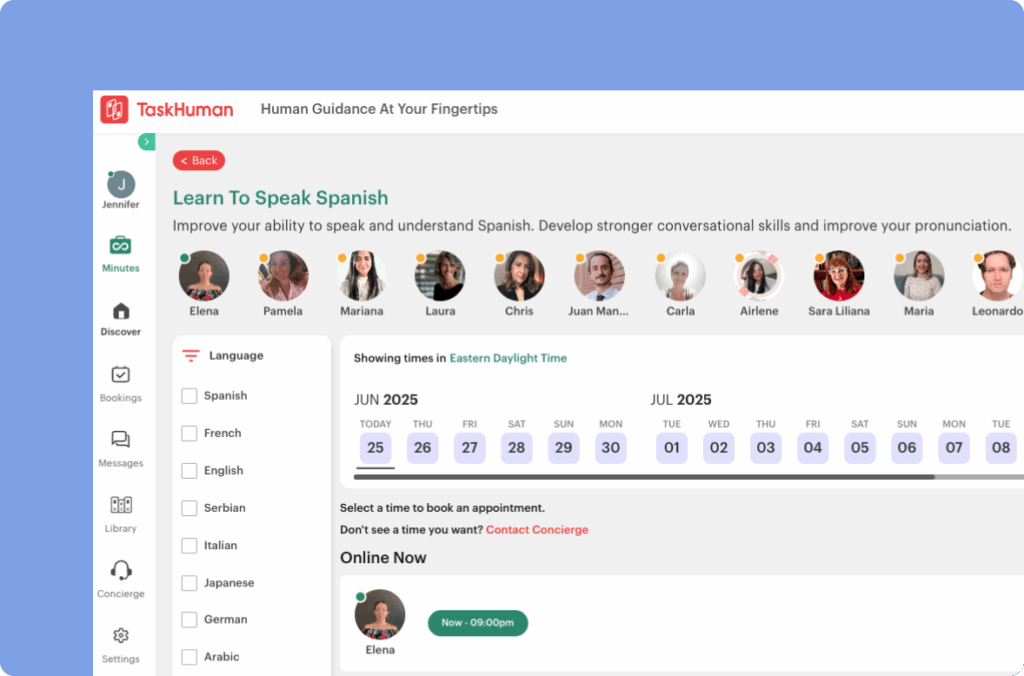Open the Contact Concierge link
The image size is (1024, 676).
click(536, 530)
